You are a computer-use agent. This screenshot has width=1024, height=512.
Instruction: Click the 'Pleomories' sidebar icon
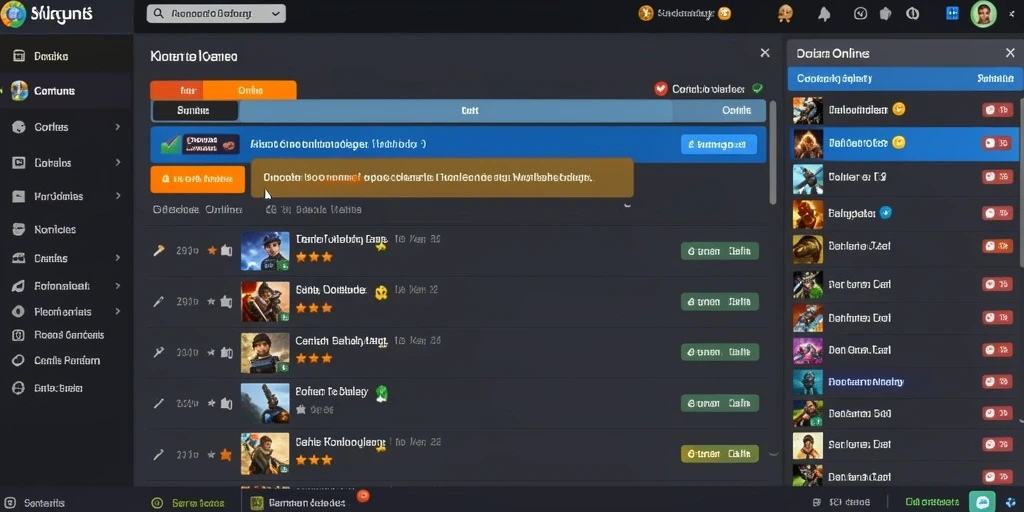click(19, 312)
